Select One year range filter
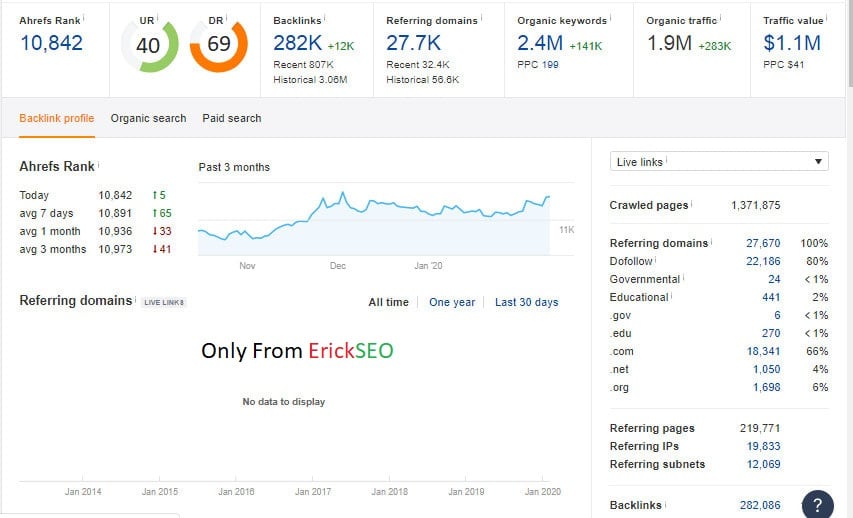Screen dimensions: 853x518 pos(452,302)
